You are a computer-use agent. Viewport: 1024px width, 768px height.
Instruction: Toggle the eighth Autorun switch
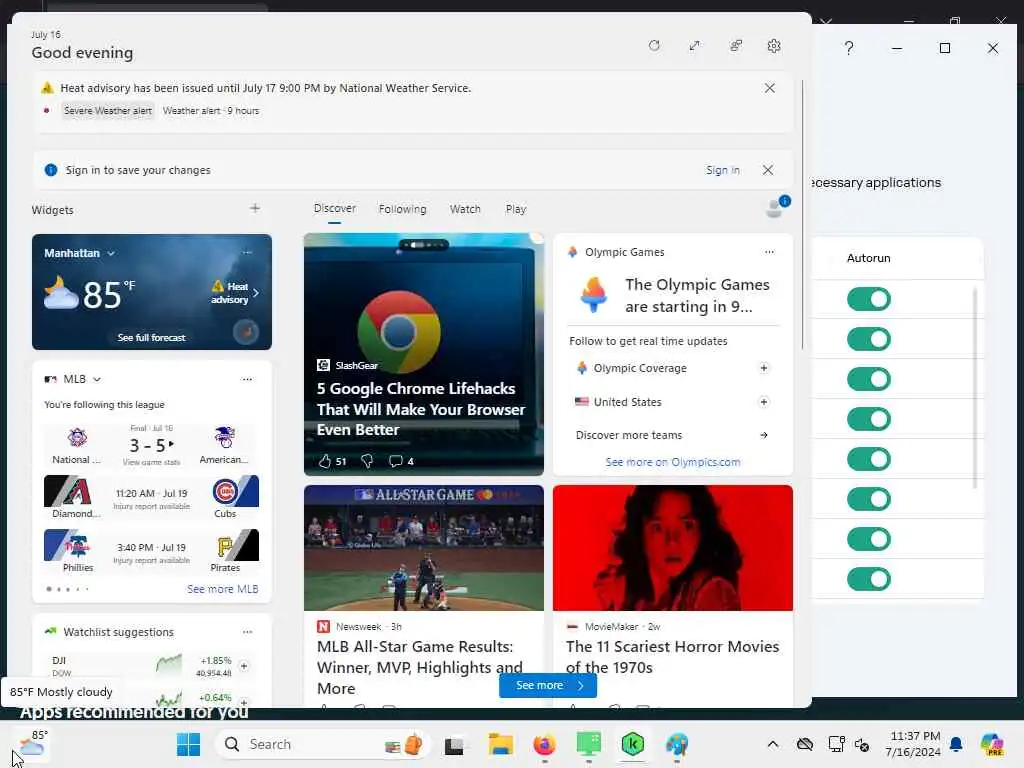[x=869, y=579]
